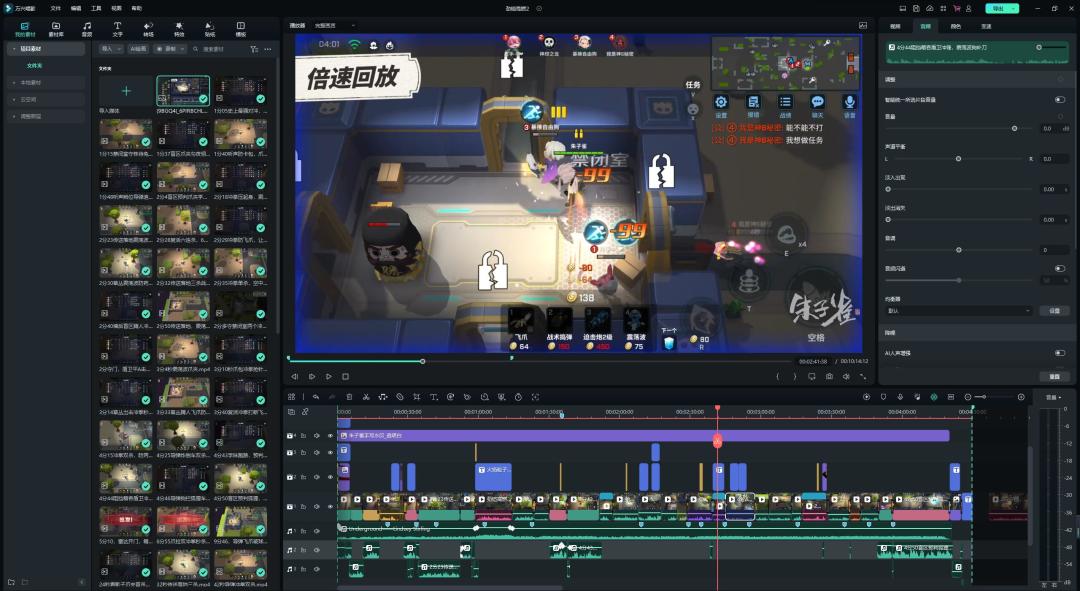
Task: Toggle auto normalization (智能统一音量) switch
Action: pos(1059,100)
